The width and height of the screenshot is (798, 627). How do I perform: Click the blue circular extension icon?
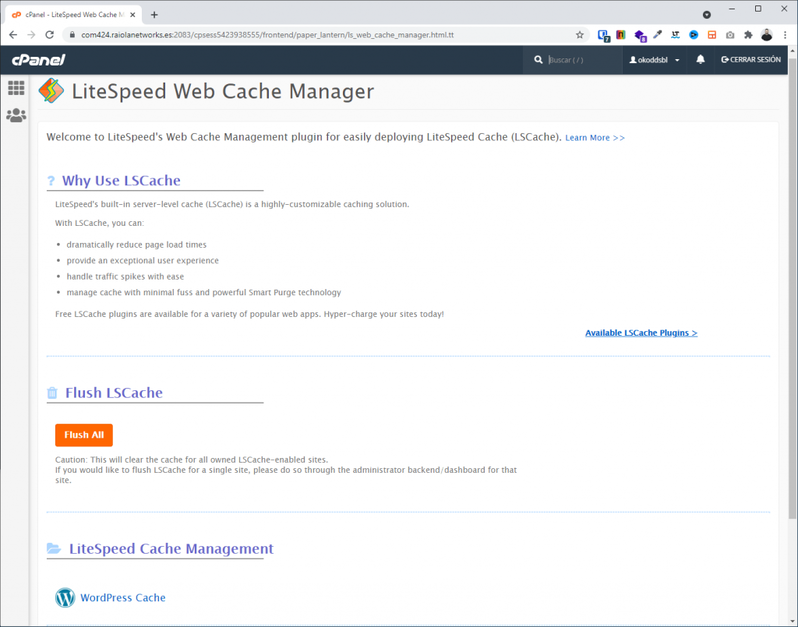[x=694, y=35]
